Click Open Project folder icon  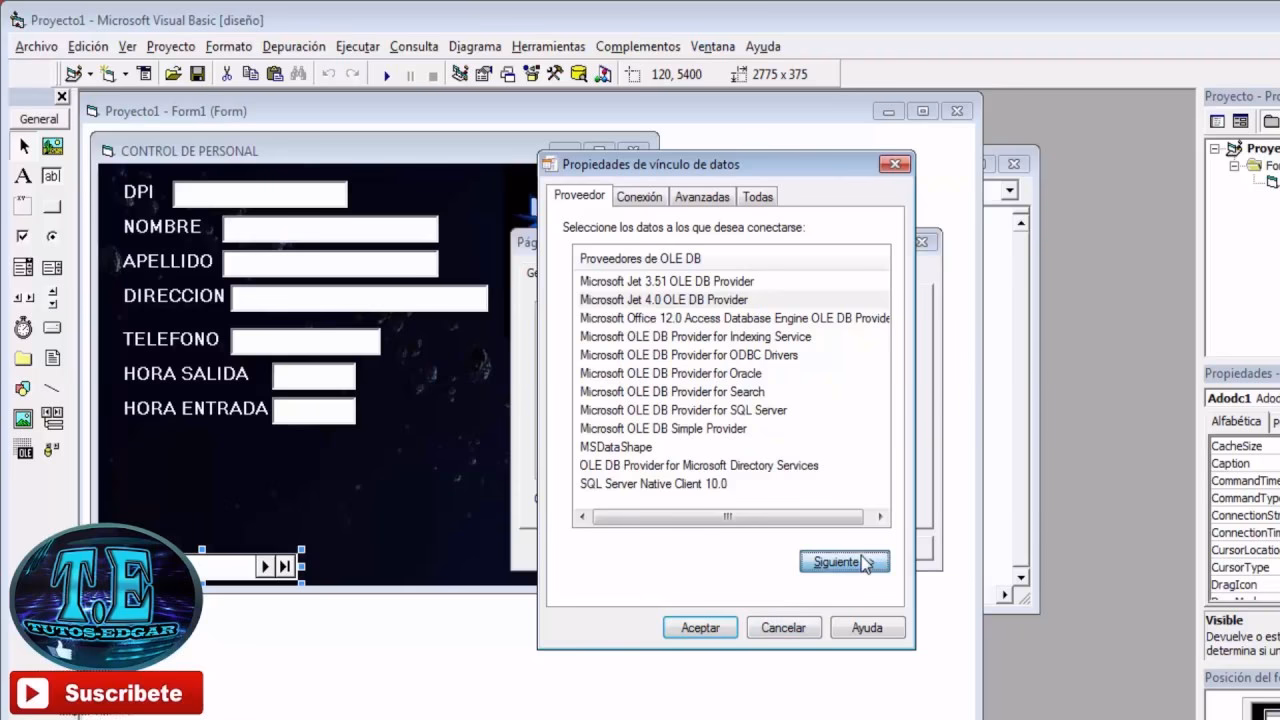173,74
